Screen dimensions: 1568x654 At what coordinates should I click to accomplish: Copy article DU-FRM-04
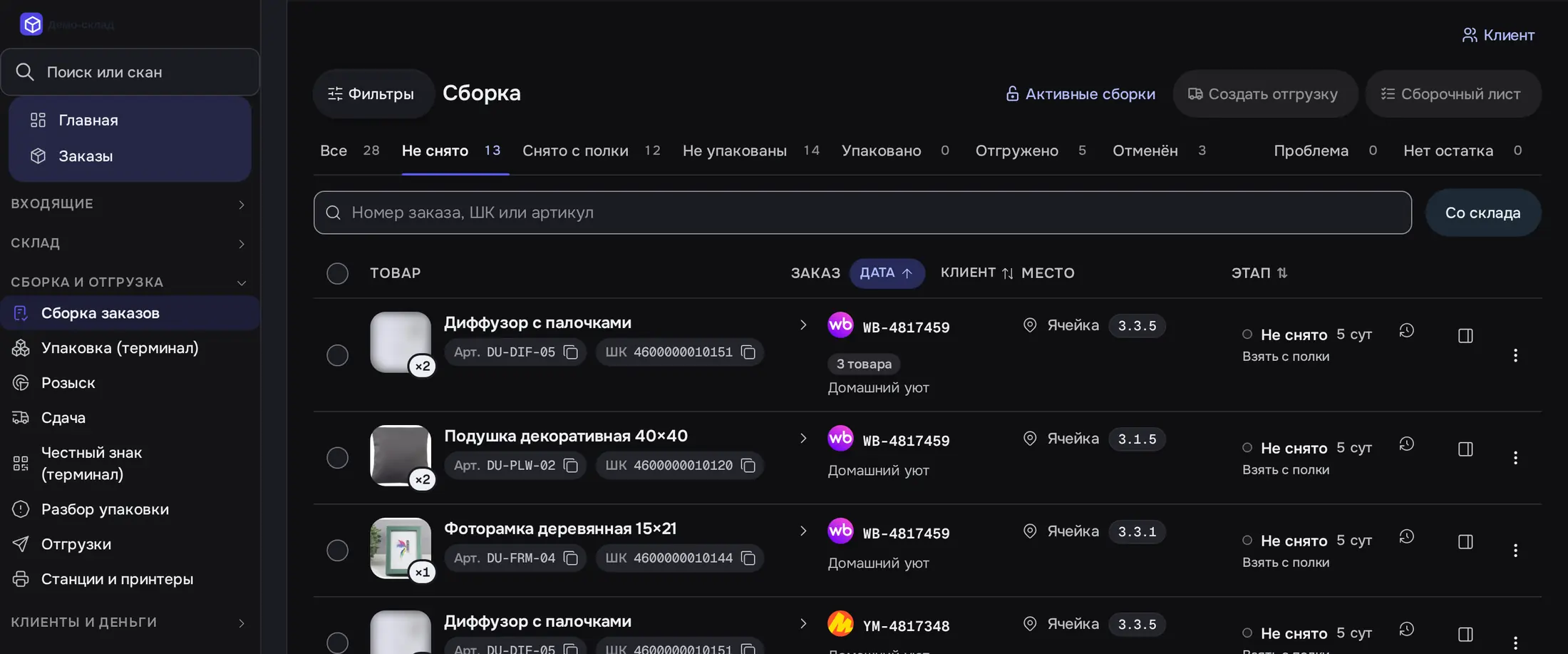(x=571, y=558)
